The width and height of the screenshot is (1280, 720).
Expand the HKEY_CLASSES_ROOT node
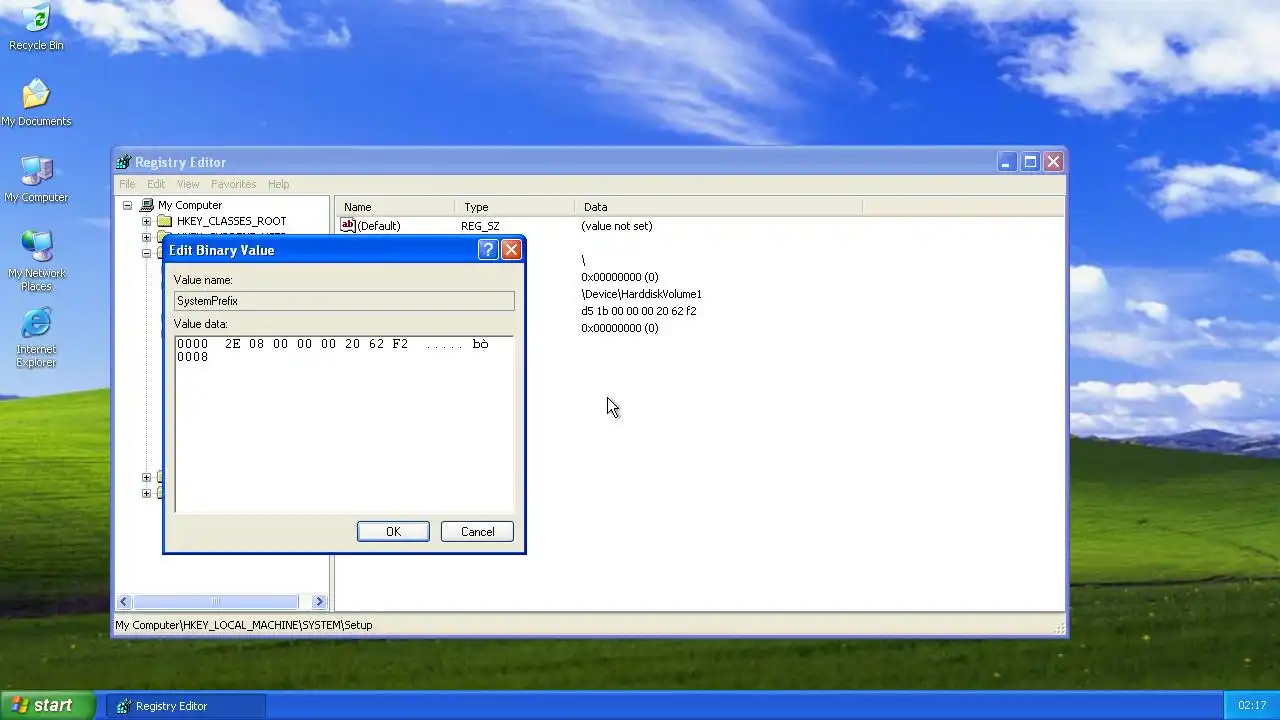pos(146,221)
